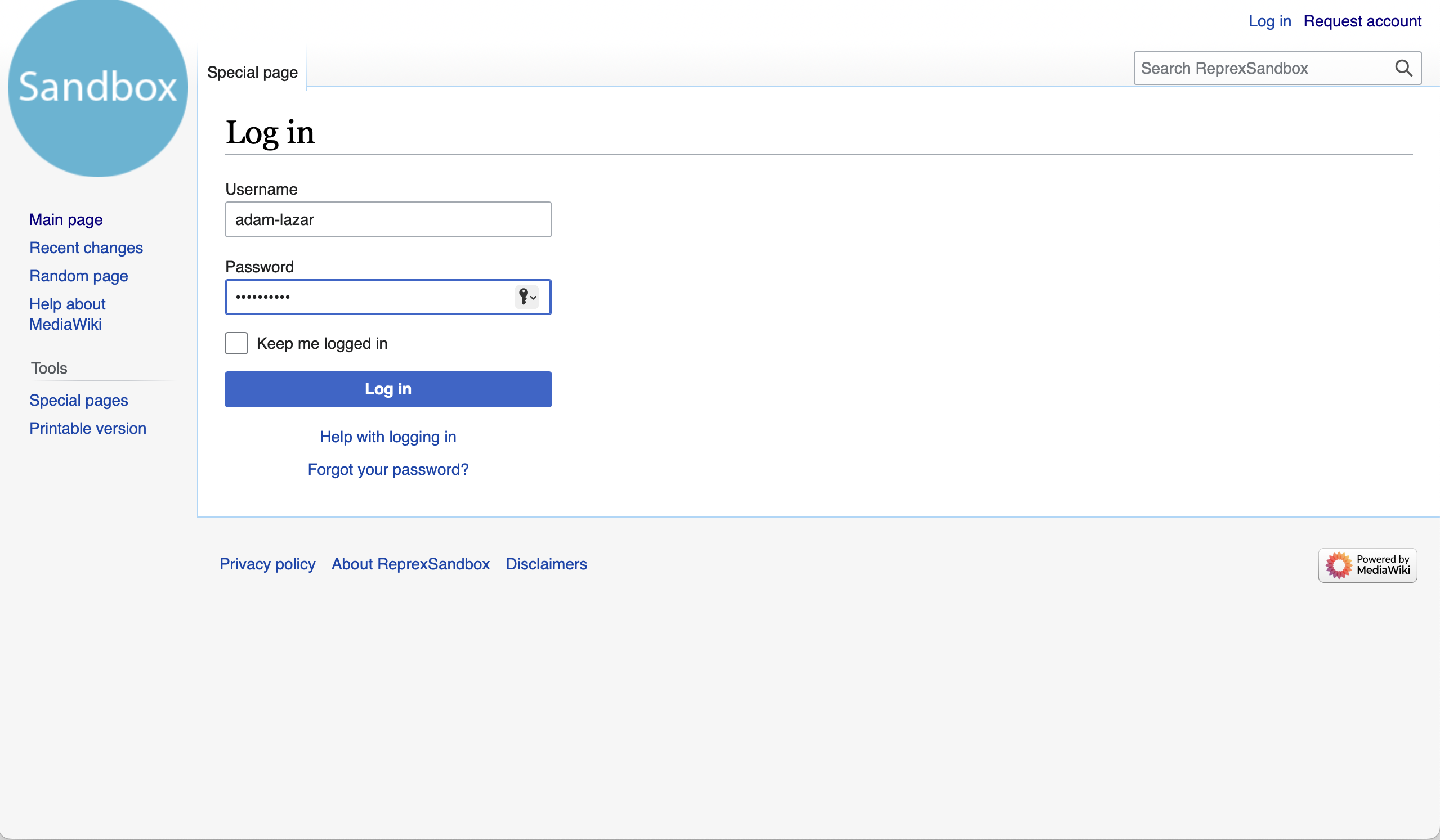This screenshot has width=1440, height=840.
Task: Enable Keep me logged in checkbox
Action: tap(236, 343)
